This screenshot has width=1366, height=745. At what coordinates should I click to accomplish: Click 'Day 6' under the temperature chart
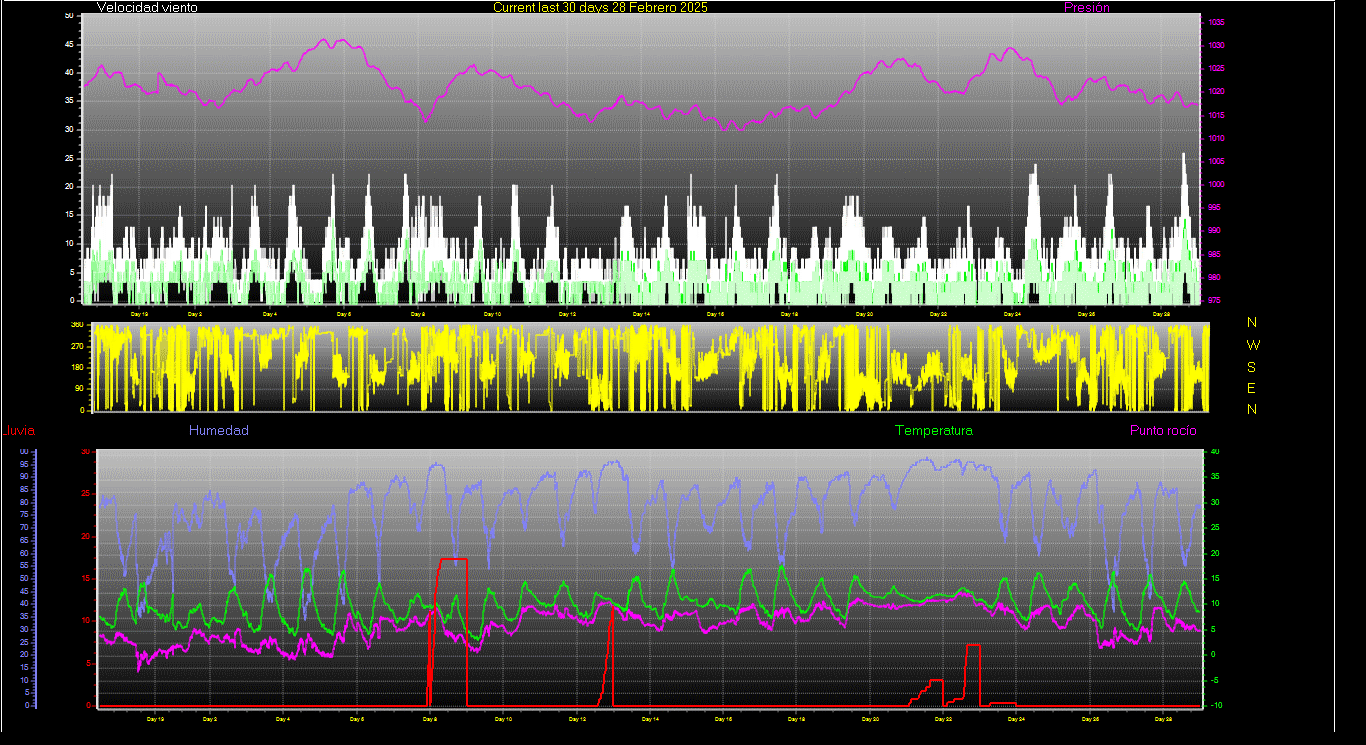point(356,719)
